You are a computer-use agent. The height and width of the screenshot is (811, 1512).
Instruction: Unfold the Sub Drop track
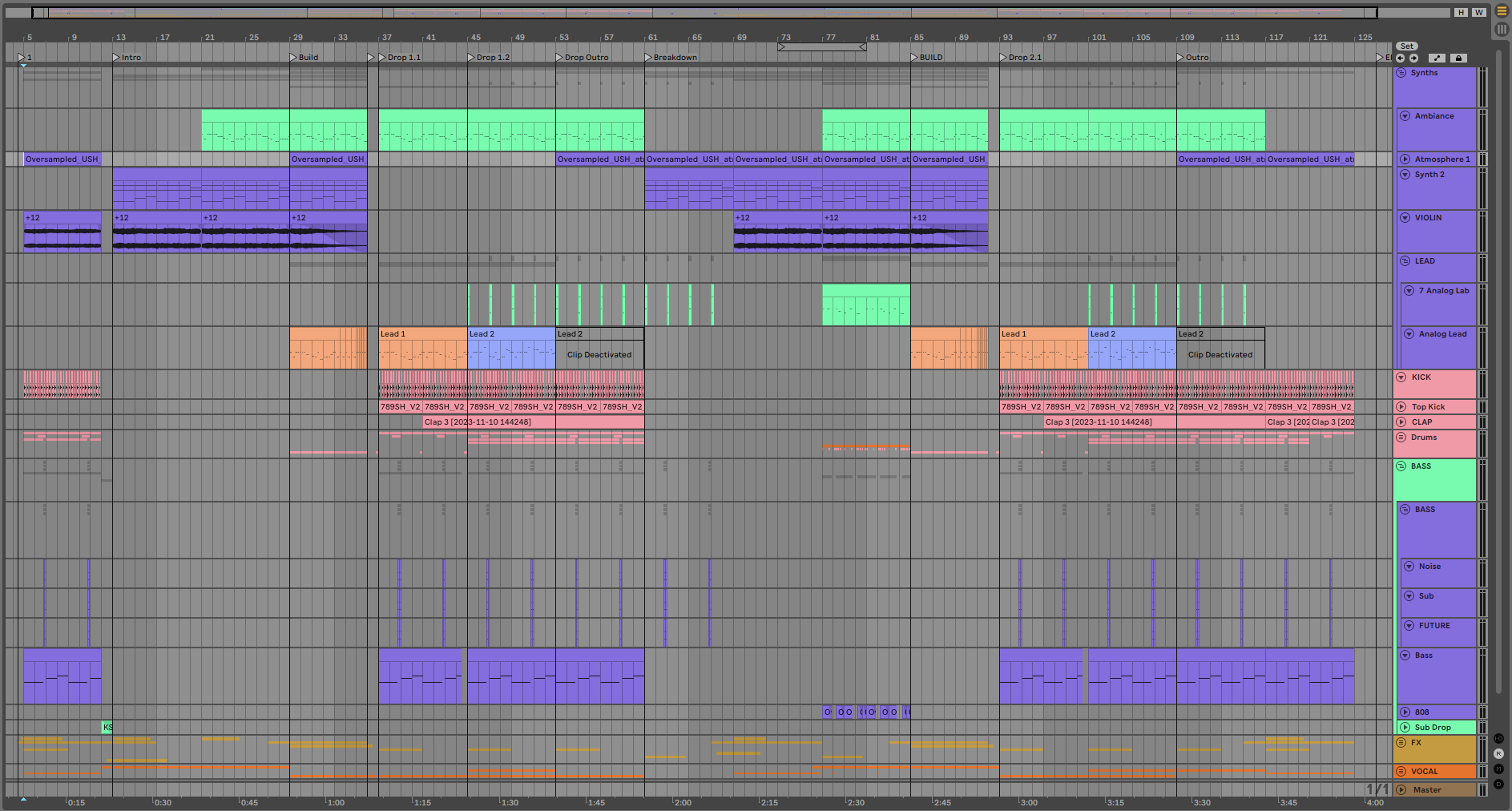1405,728
